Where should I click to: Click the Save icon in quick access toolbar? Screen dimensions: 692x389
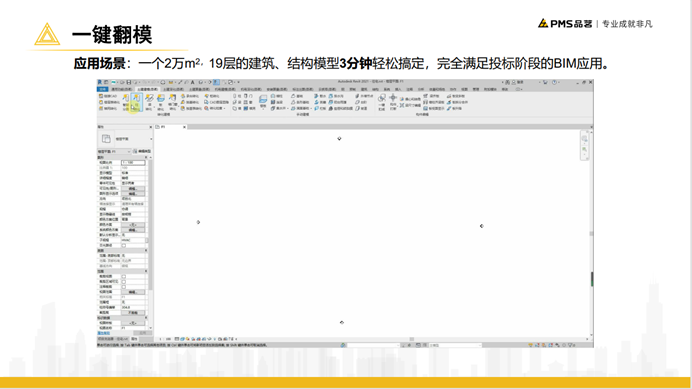(x=129, y=82)
